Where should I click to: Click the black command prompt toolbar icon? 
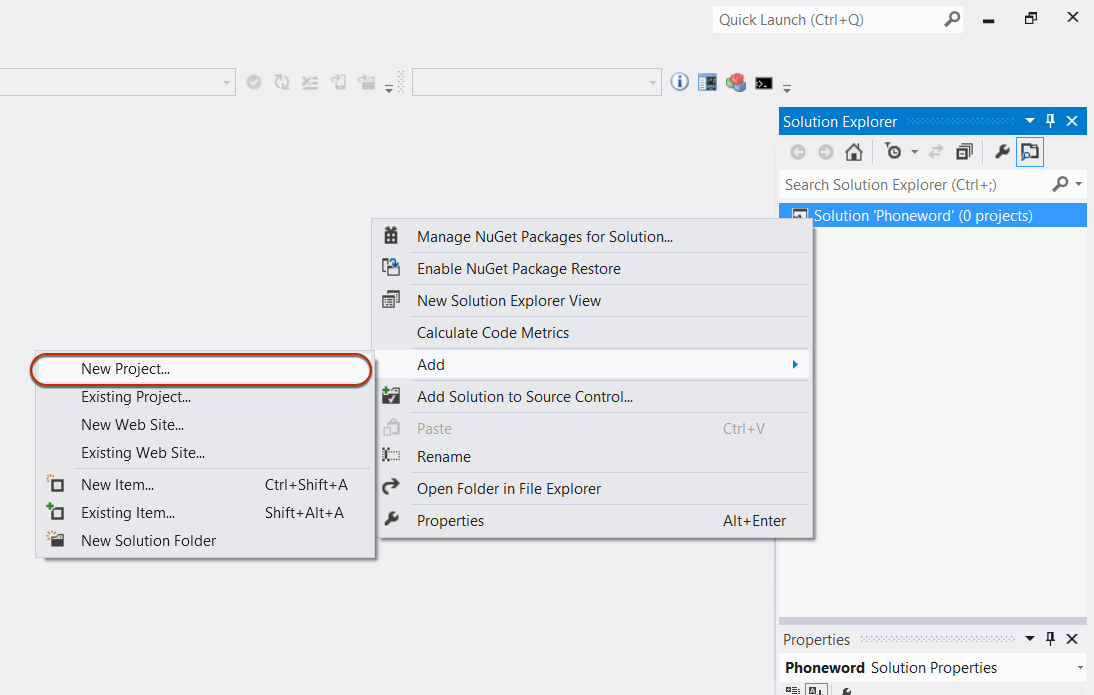(764, 83)
